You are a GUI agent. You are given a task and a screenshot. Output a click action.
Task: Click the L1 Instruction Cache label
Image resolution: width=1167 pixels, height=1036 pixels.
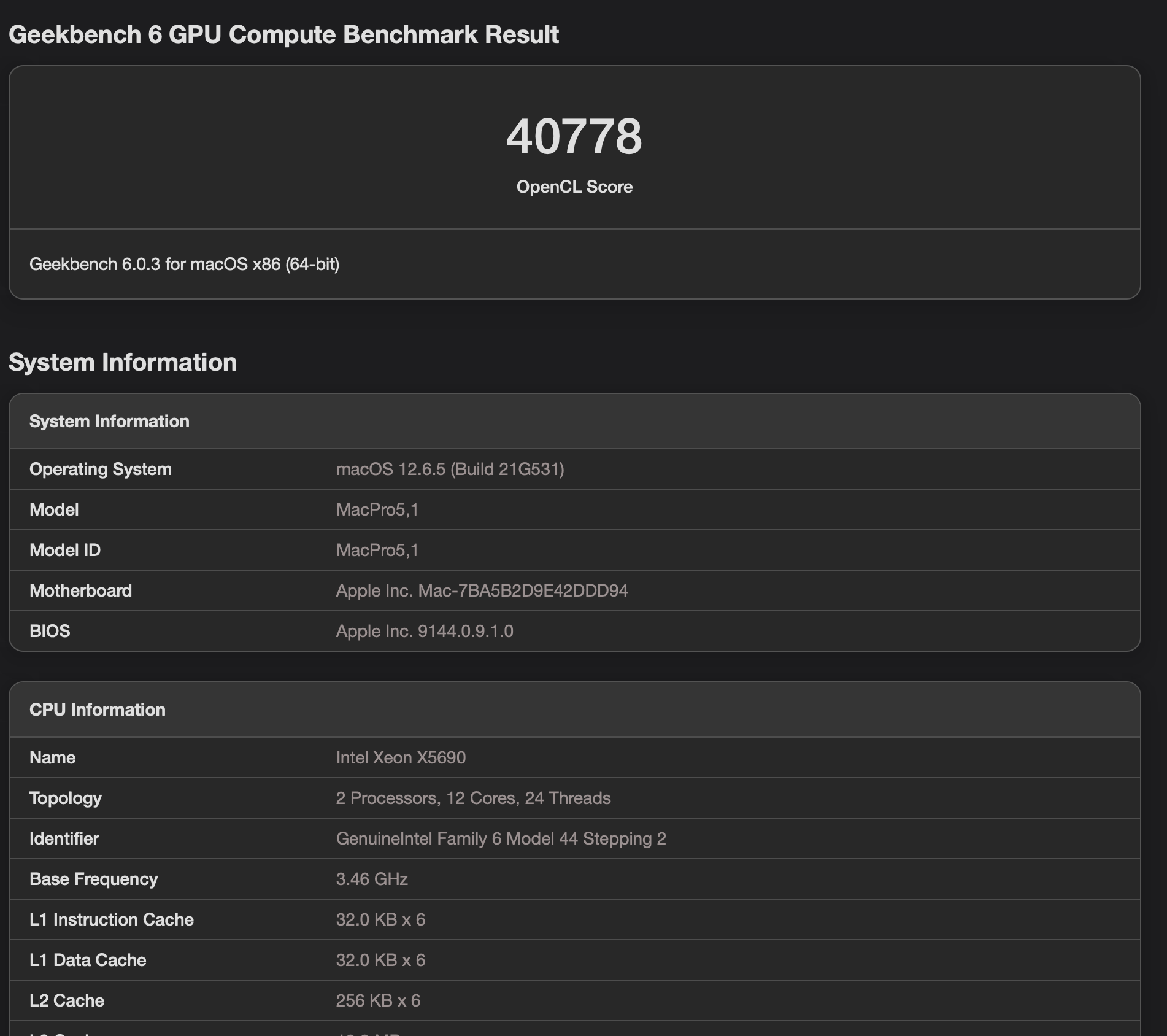(112, 919)
